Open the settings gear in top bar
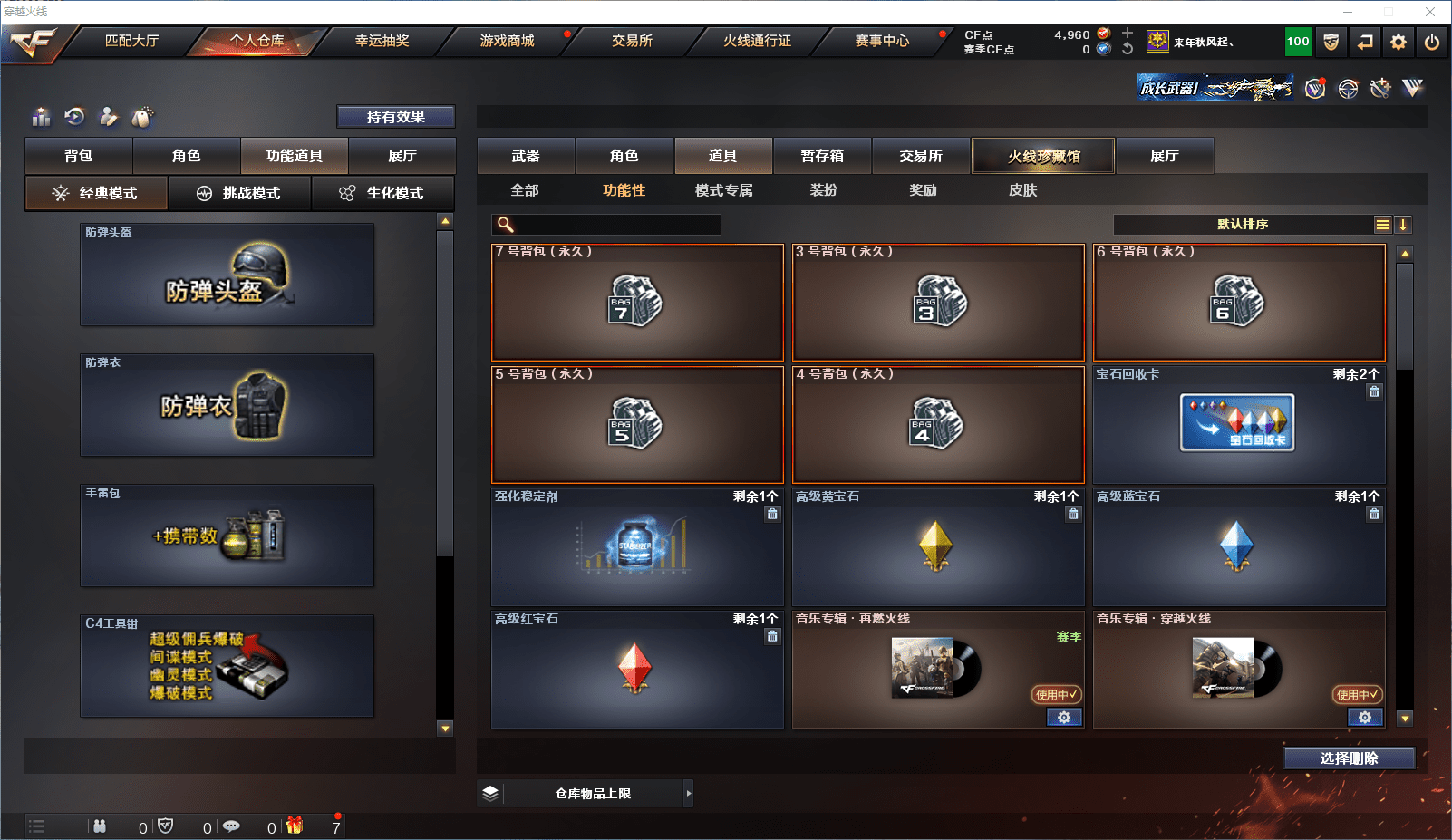1452x840 pixels. click(x=1399, y=42)
